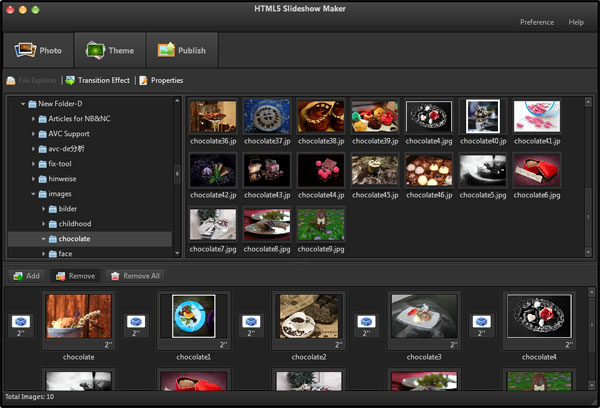Click the Remove button

(x=75, y=276)
